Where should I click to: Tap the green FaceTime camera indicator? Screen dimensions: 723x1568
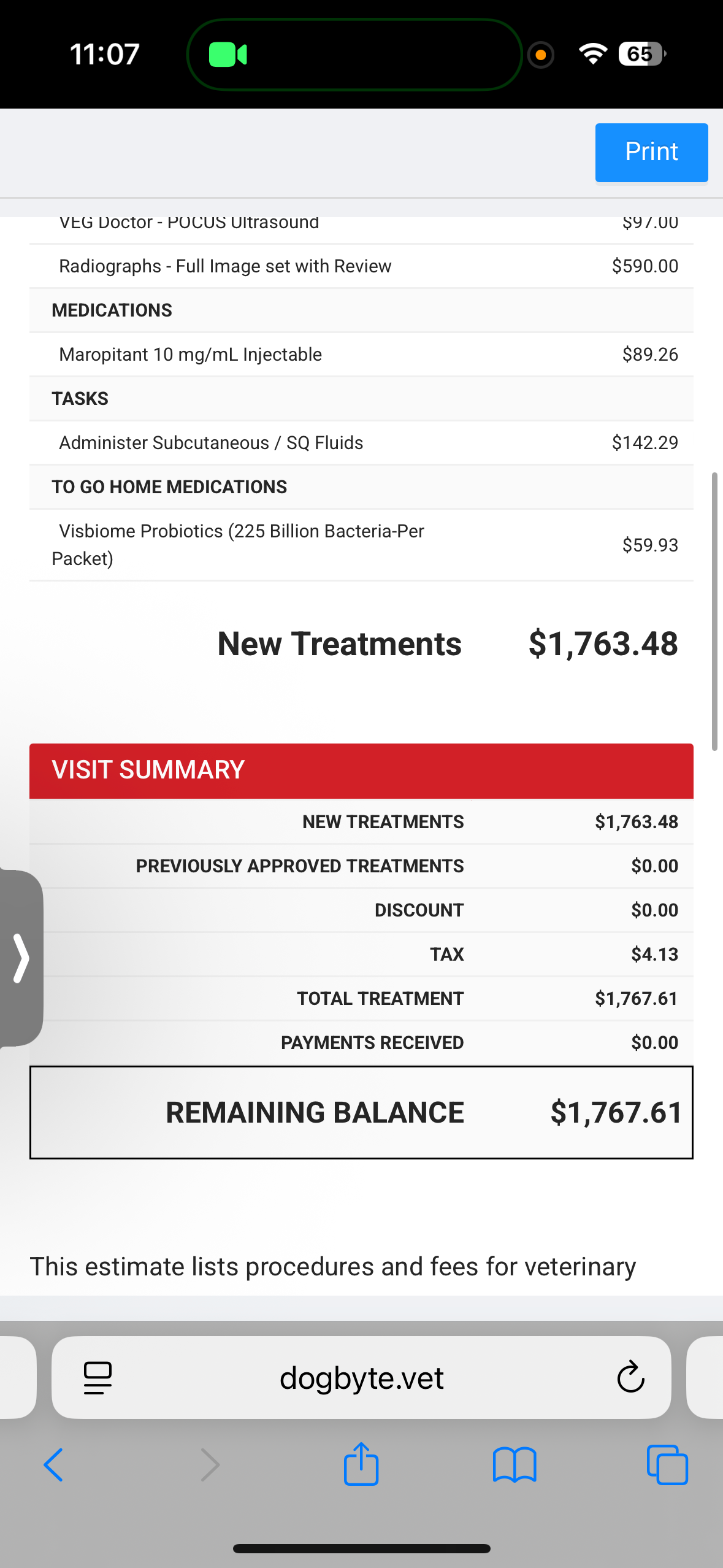(x=228, y=55)
